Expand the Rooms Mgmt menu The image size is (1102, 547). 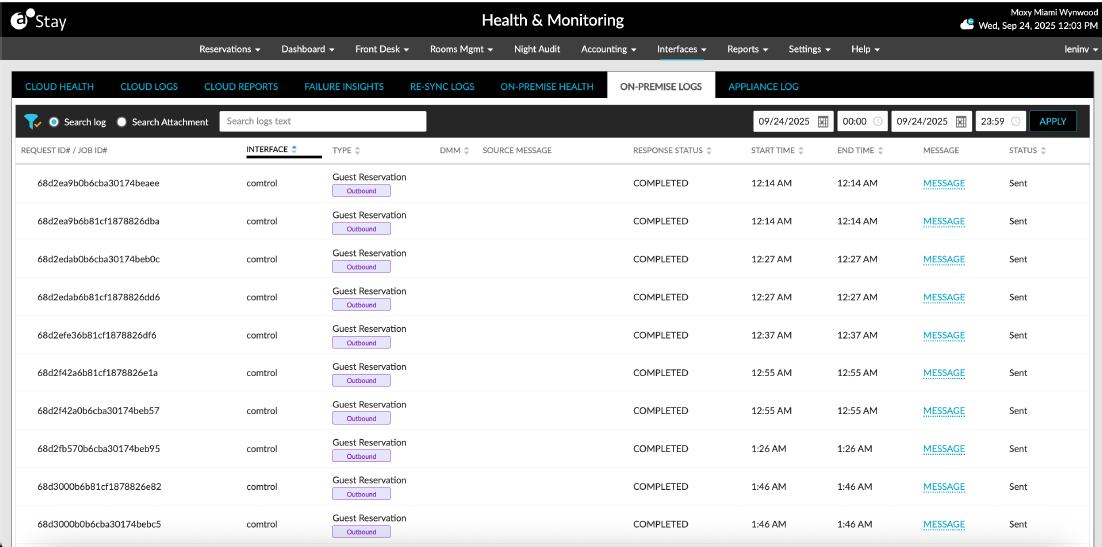point(464,49)
